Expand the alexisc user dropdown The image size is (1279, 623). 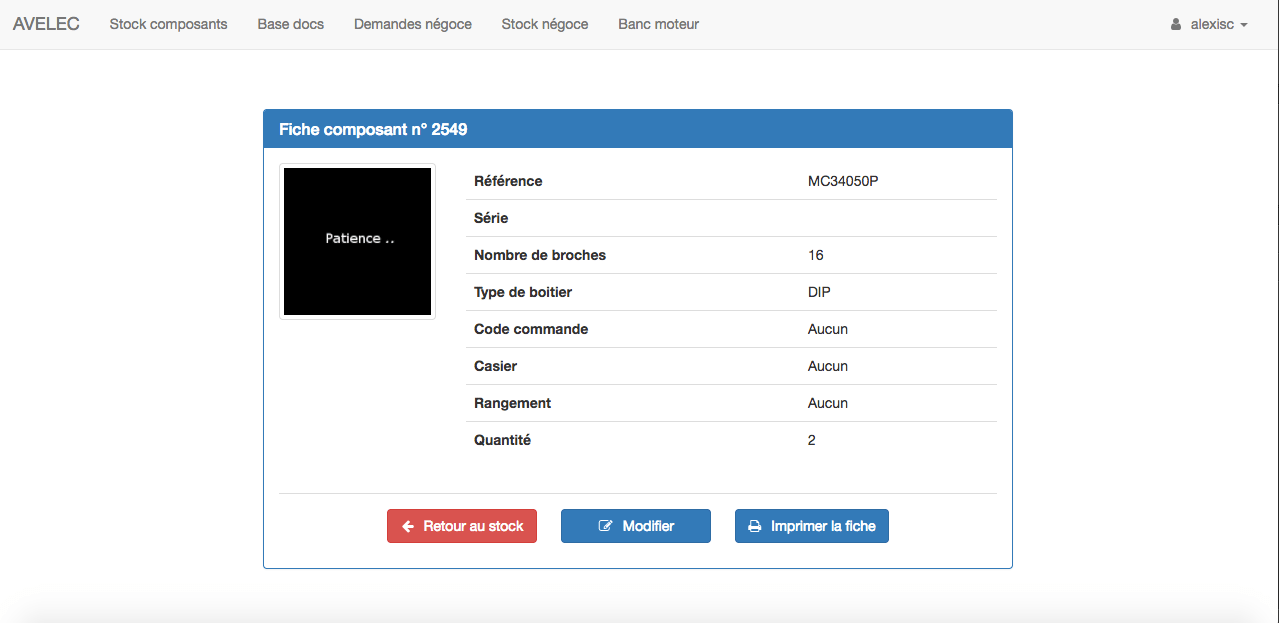coord(1209,24)
